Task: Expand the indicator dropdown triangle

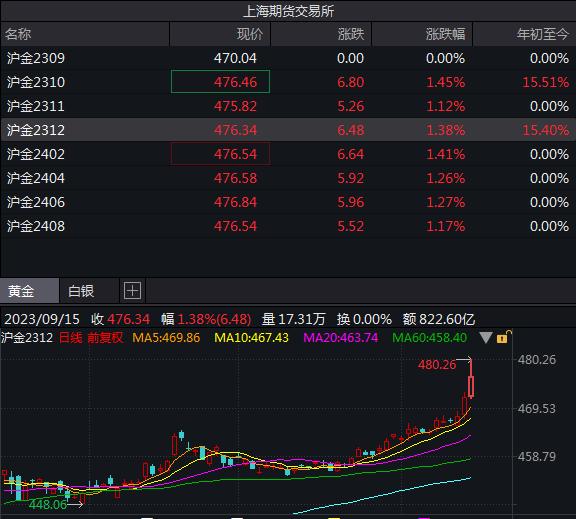Action: click(x=486, y=338)
